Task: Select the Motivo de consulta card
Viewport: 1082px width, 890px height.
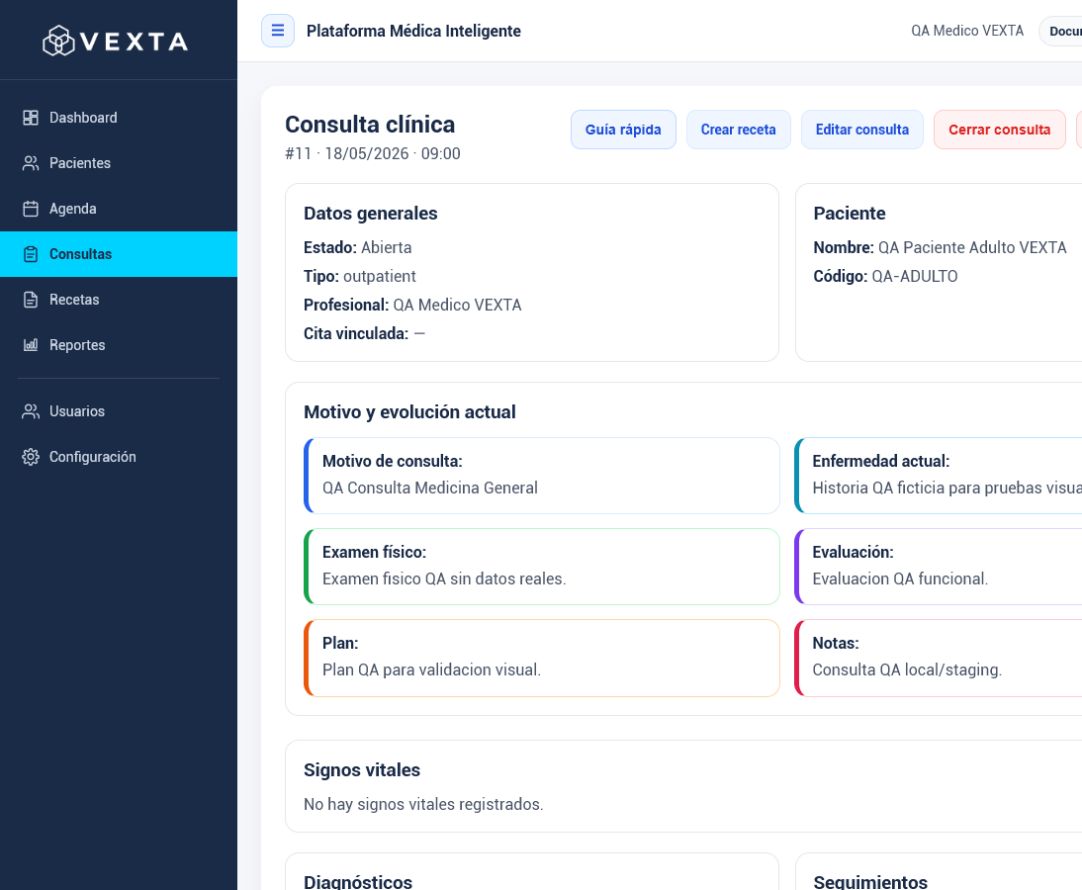Action: point(542,475)
